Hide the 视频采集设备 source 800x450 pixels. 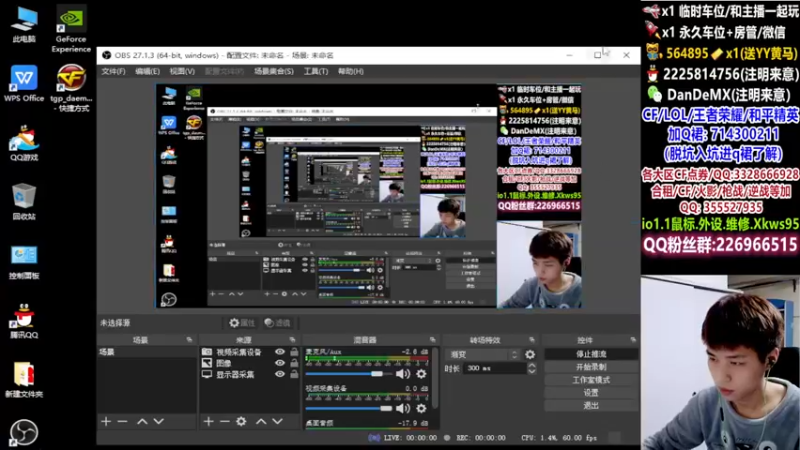280,352
